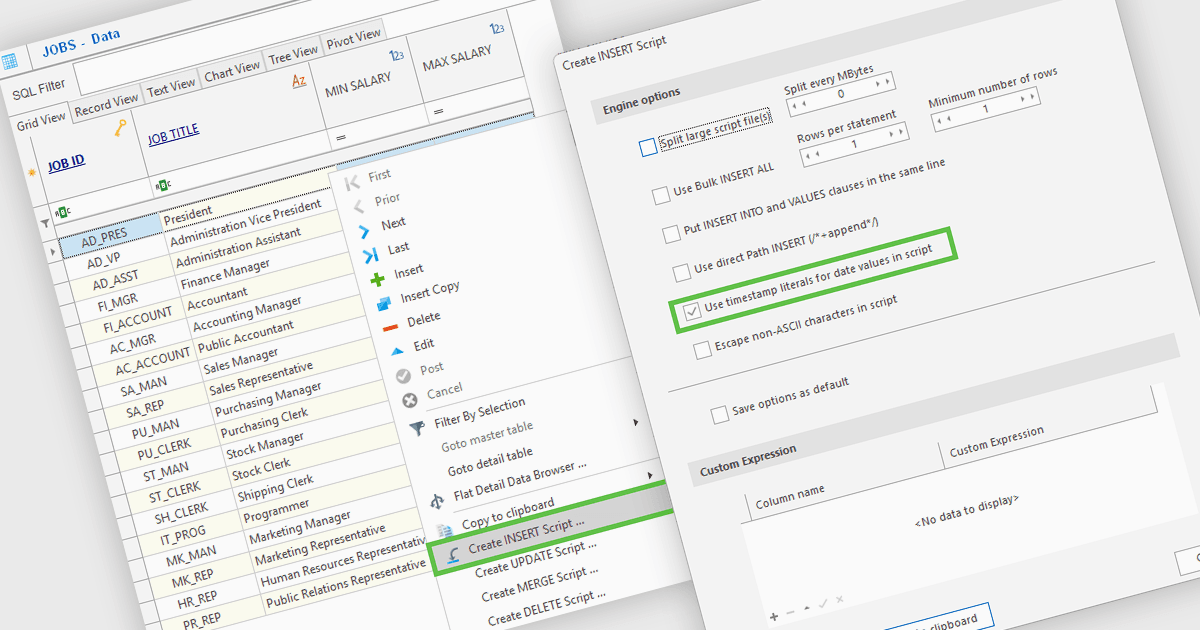Viewport: 1200px width, 630px height.
Task: Click the Prior record chevron icon
Action: [x=358, y=206]
